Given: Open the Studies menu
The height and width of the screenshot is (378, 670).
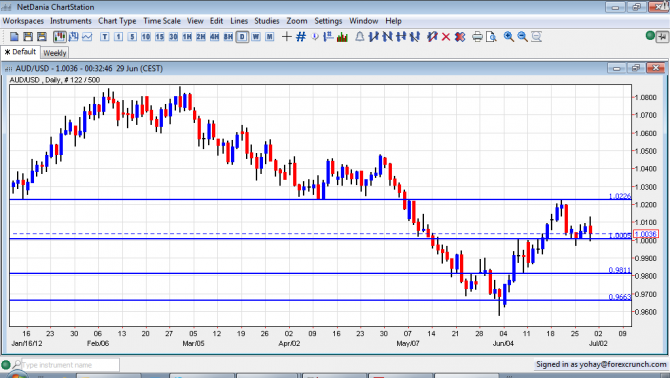Looking at the screenshot, I should [x=267, y=21].
